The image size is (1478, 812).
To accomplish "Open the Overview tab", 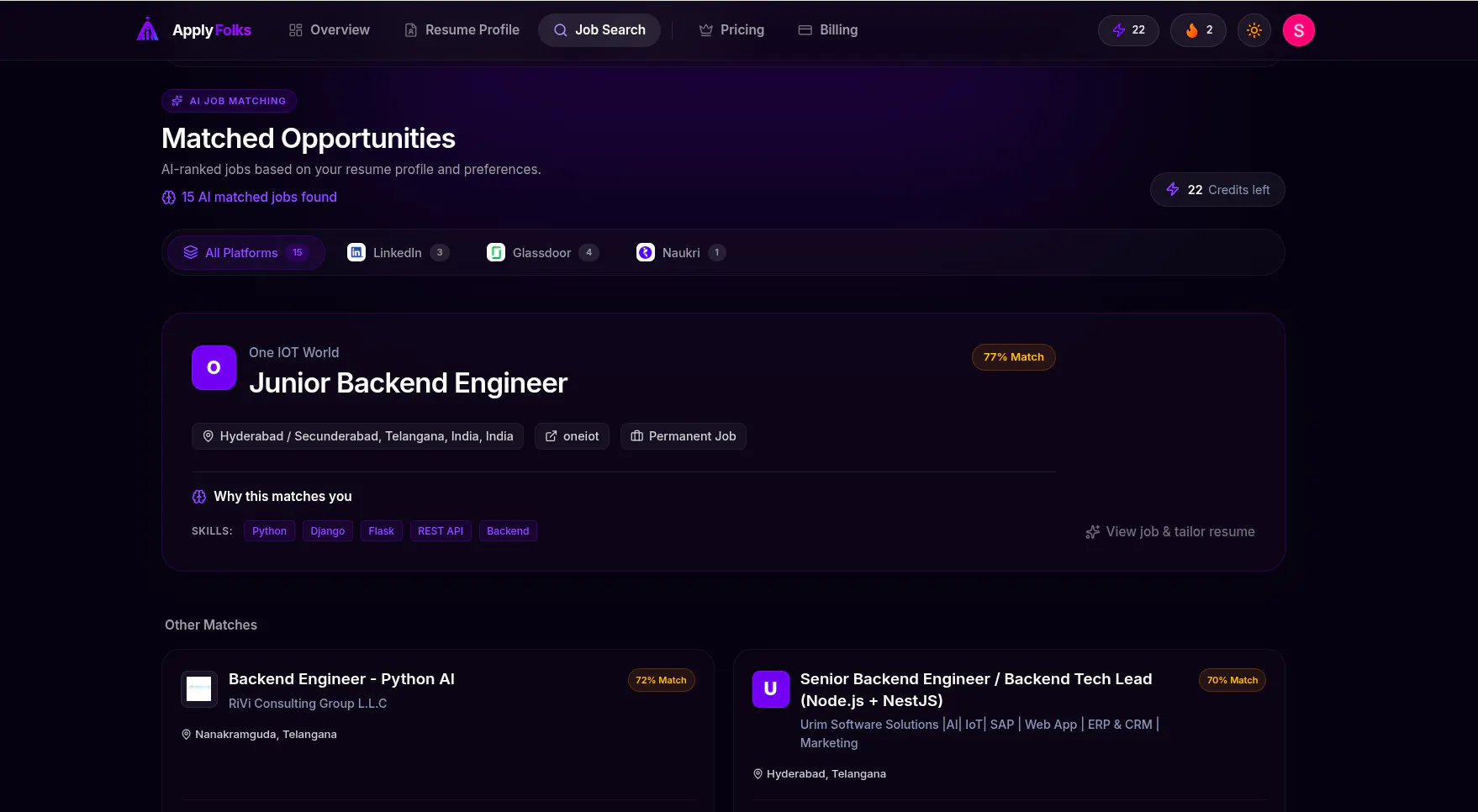I will [329, 30].
